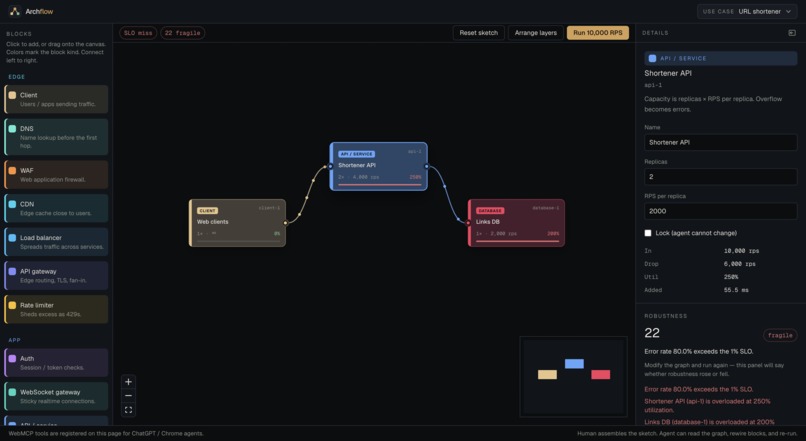The width and height of the screenshot is (806, 441).
Task: Open the Use Case URL shortener dropdown
Action: pos(747,11)
